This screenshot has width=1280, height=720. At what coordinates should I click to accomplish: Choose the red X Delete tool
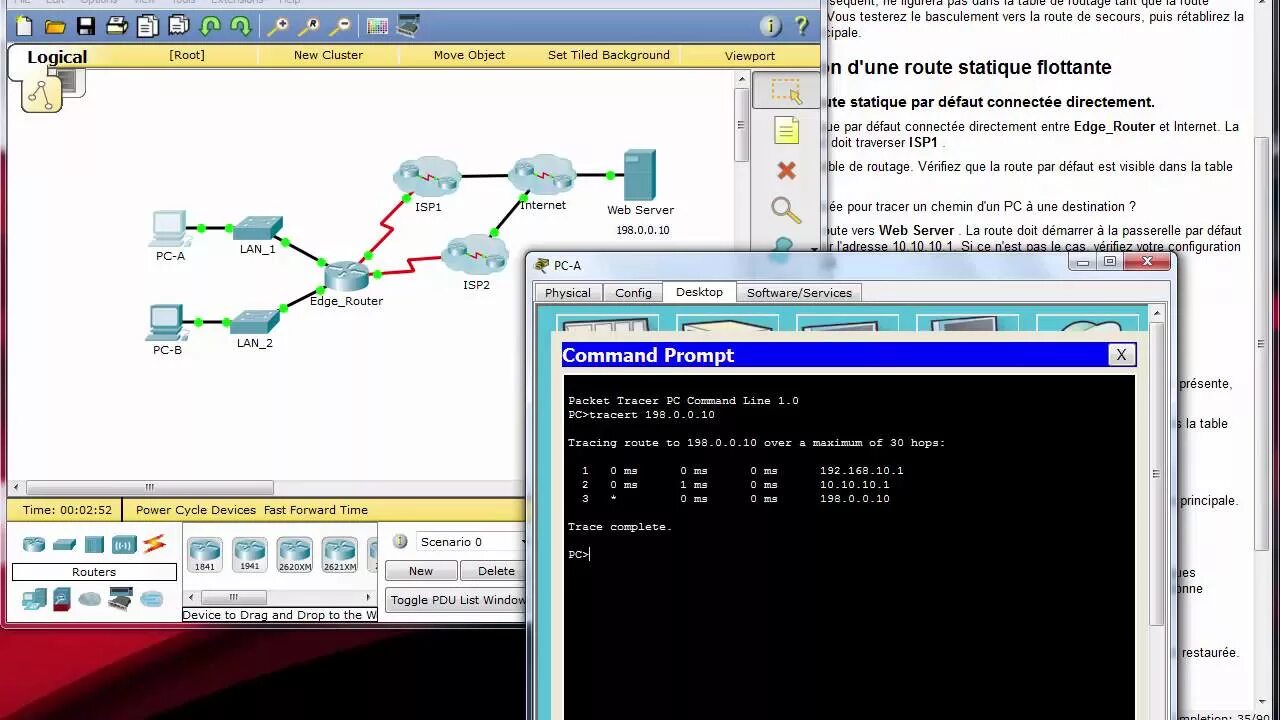[x=786, y=171]
